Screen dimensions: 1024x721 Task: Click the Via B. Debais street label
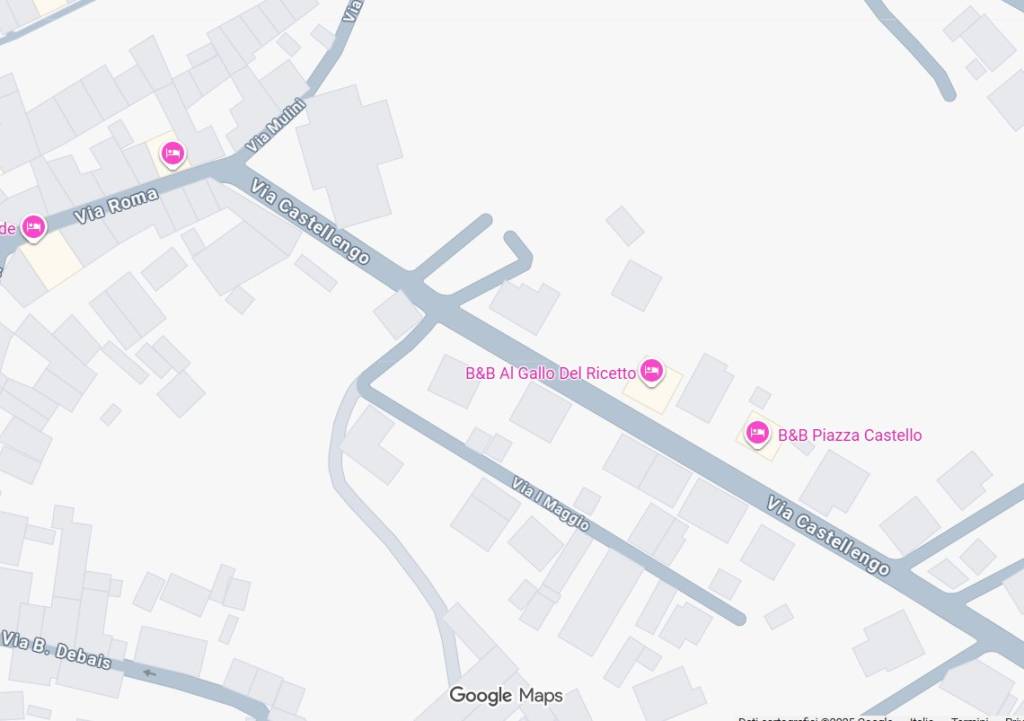point(56,650)
